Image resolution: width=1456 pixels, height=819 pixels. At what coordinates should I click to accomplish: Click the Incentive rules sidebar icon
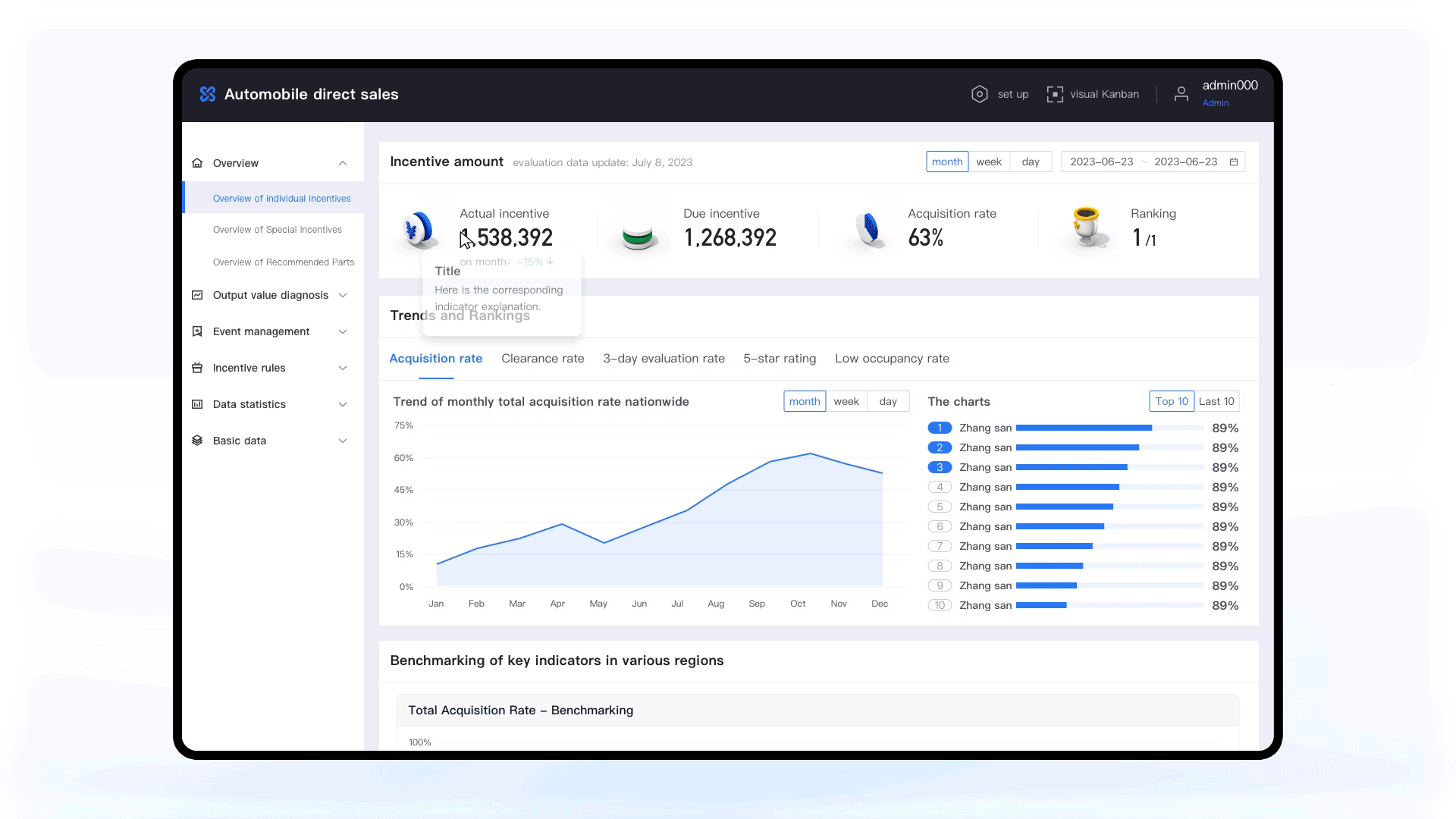tap(197, 368)
